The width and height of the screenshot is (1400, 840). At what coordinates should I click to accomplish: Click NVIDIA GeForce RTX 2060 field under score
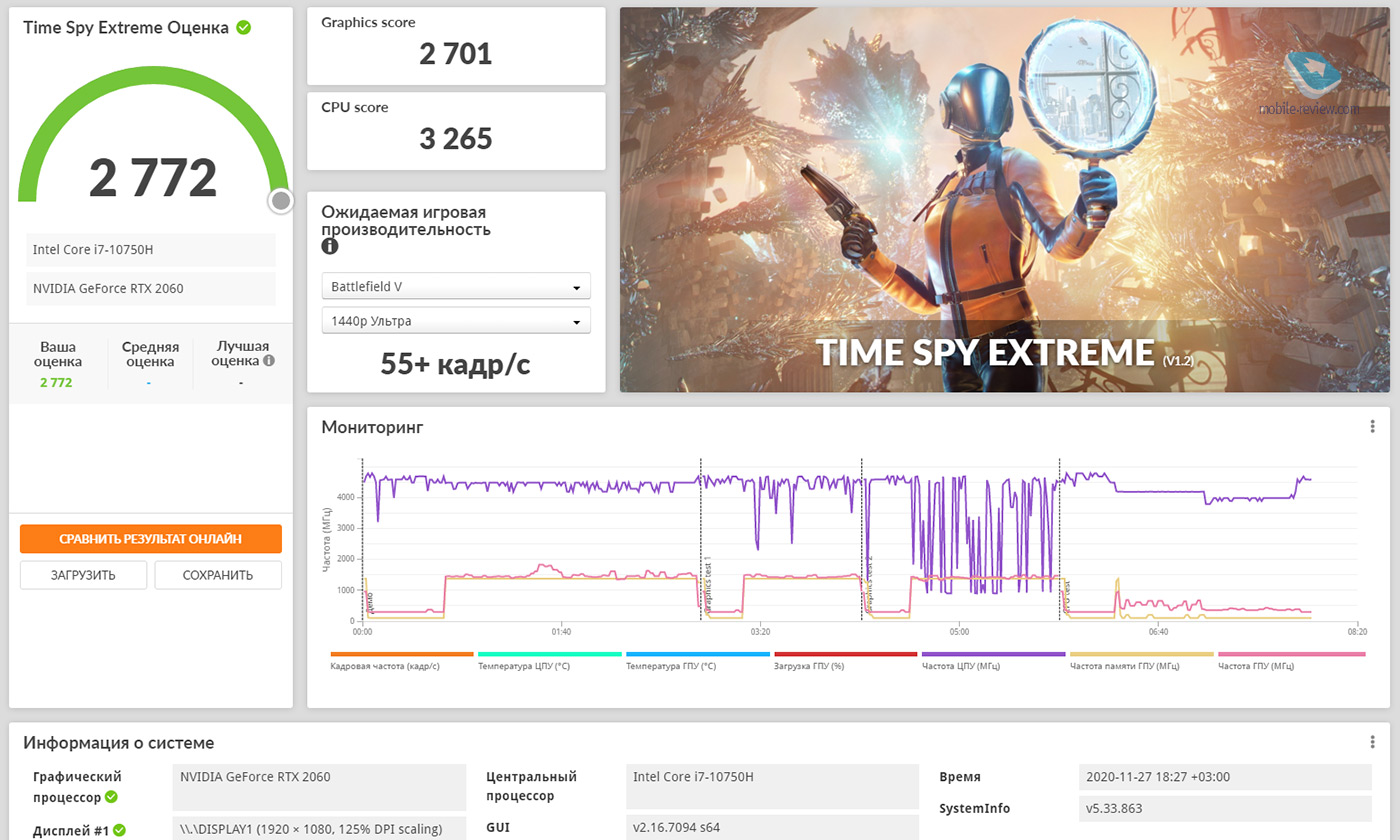(x=151, y=289)
